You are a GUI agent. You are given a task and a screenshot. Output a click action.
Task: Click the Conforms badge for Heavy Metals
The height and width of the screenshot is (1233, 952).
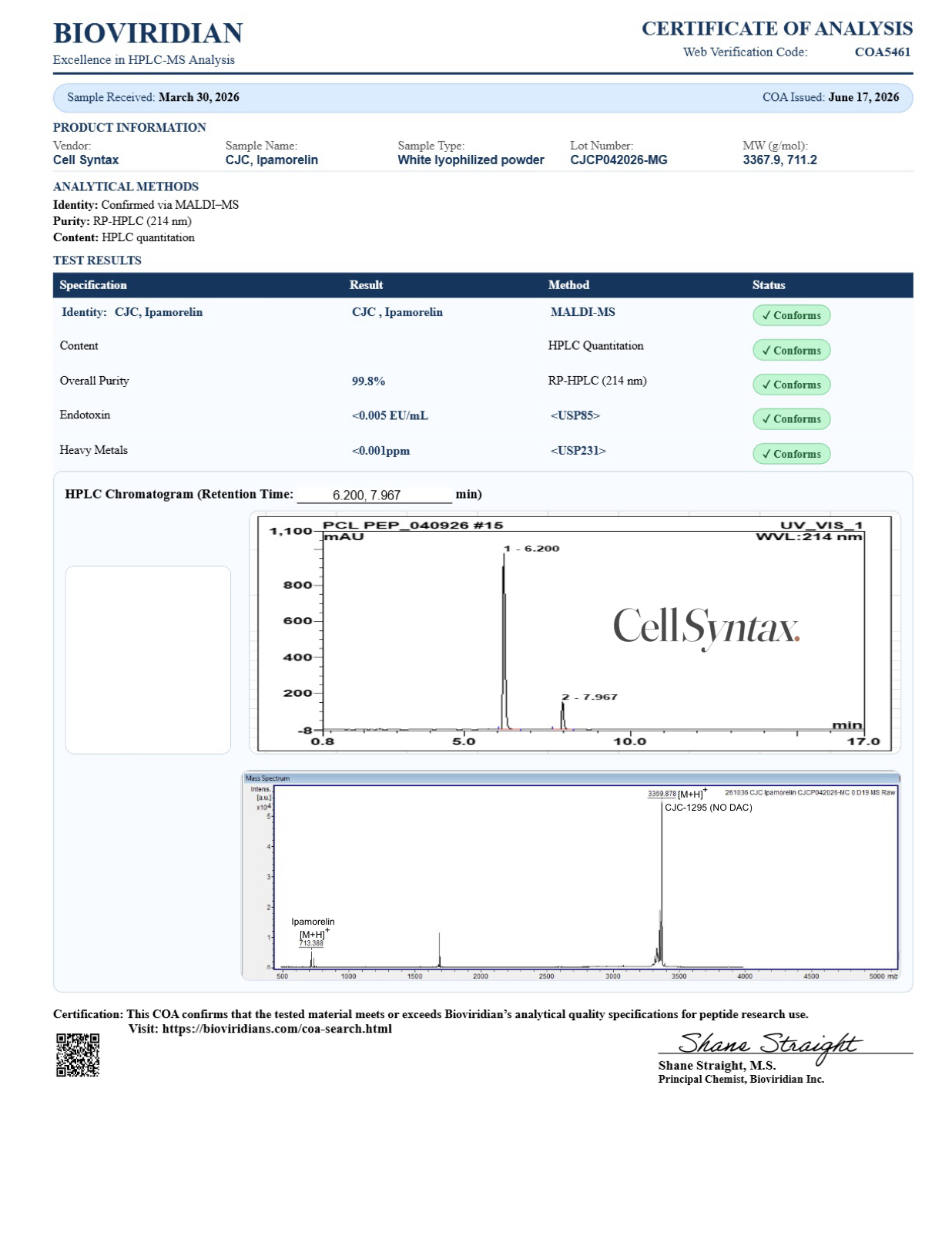pos(791,454)
